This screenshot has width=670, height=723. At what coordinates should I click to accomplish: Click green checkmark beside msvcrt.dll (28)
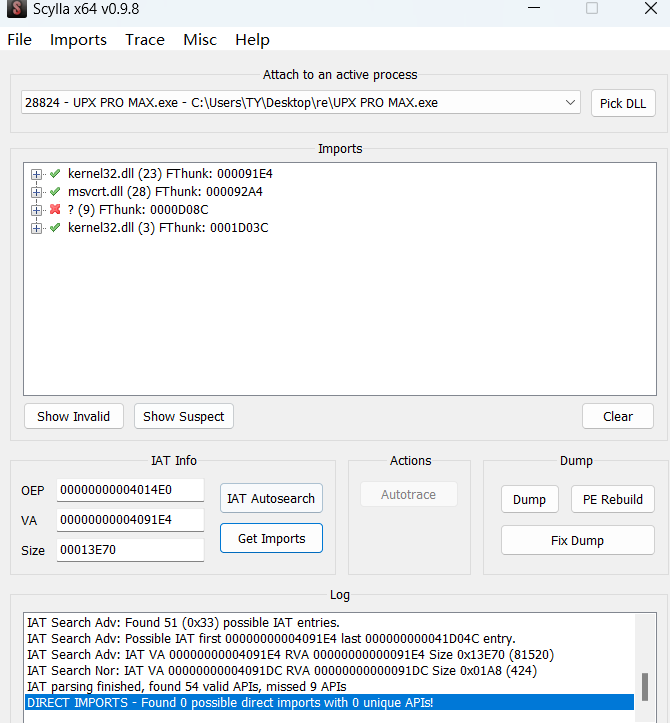tap(55, 191)
